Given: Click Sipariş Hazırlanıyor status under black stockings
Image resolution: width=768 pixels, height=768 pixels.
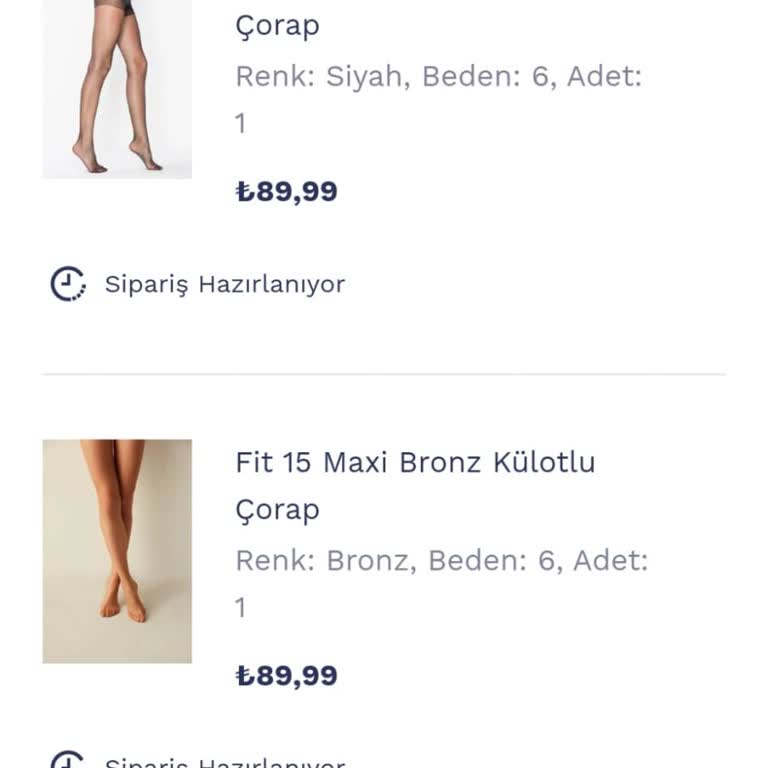Looking at the screenshot, I should coord(225,284).
